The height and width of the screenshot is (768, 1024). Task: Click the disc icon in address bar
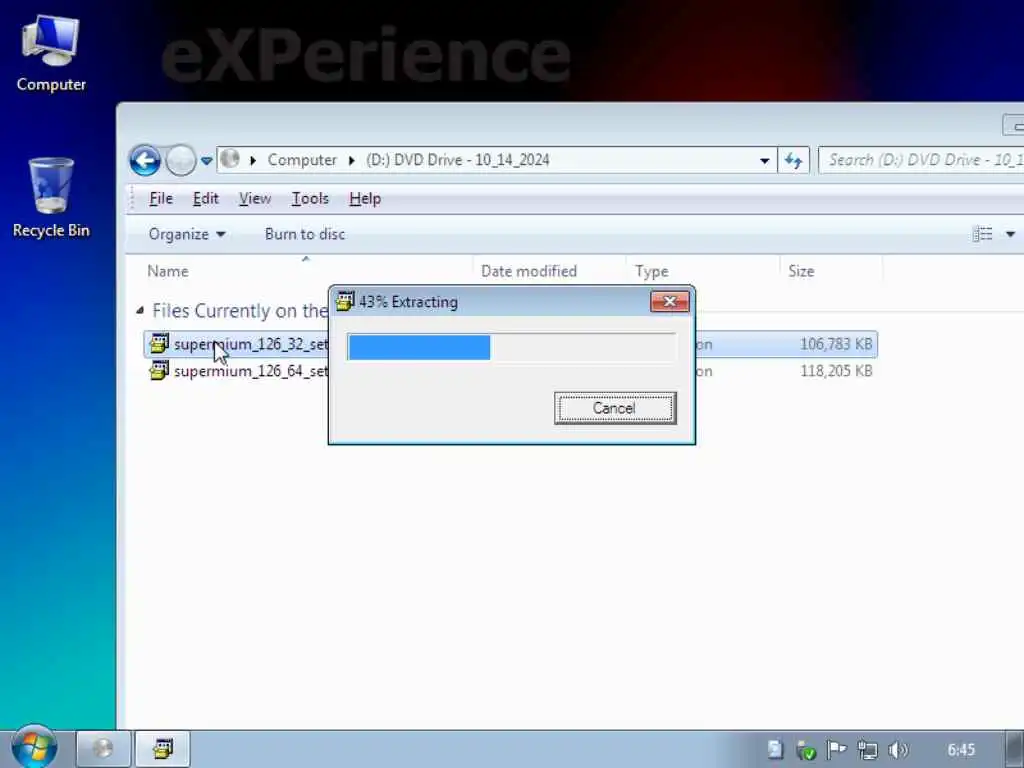(229, 159)
